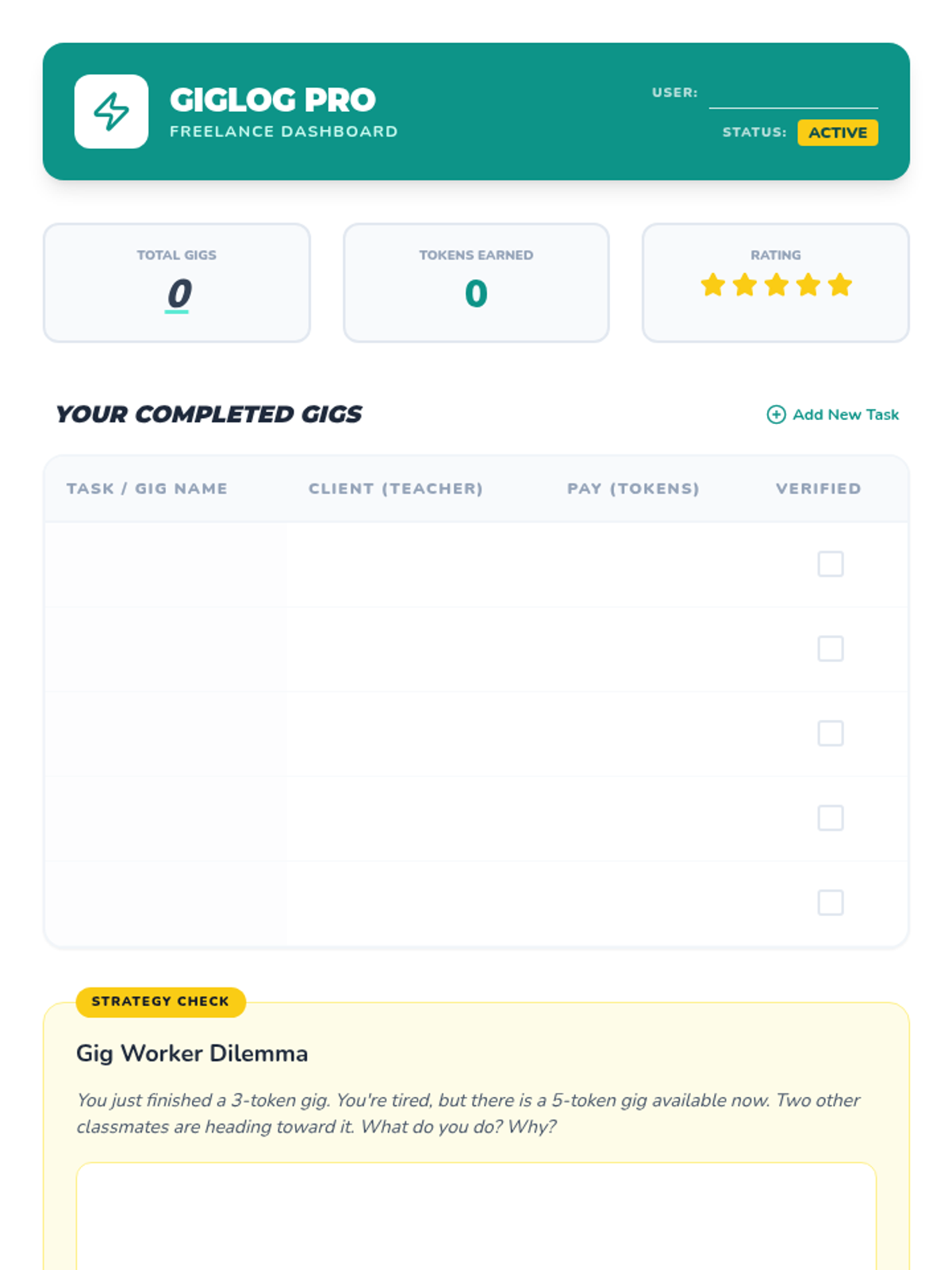The height and width of the screenshot is (1270, 952).
Task: Click the lightning bolt GigLog logo
Action: click(111, 111)
